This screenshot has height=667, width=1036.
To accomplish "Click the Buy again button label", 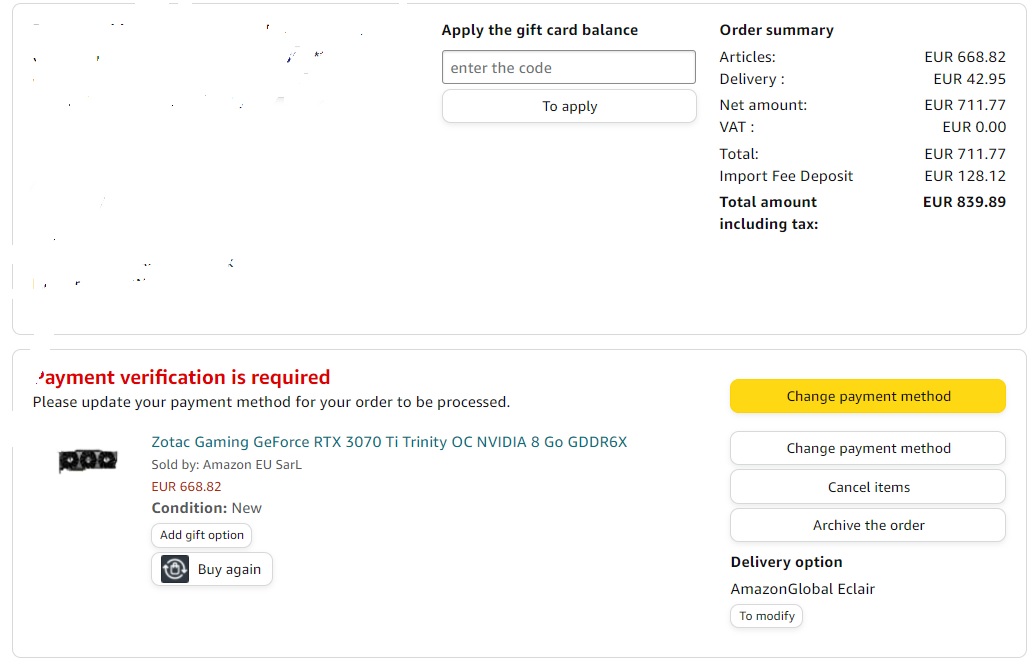I will click(x=229, y=569).
